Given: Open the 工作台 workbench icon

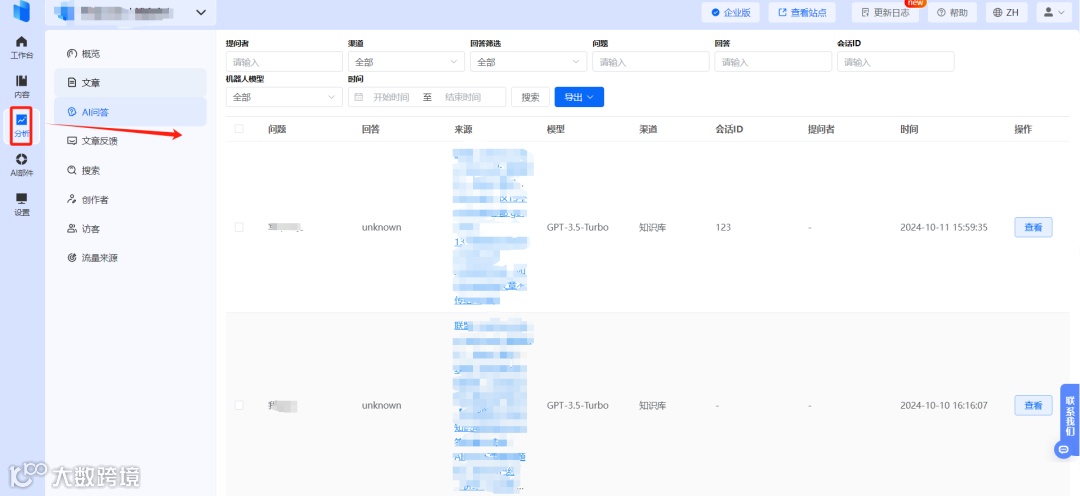Looking at the screenshot, I should point(21,47).
